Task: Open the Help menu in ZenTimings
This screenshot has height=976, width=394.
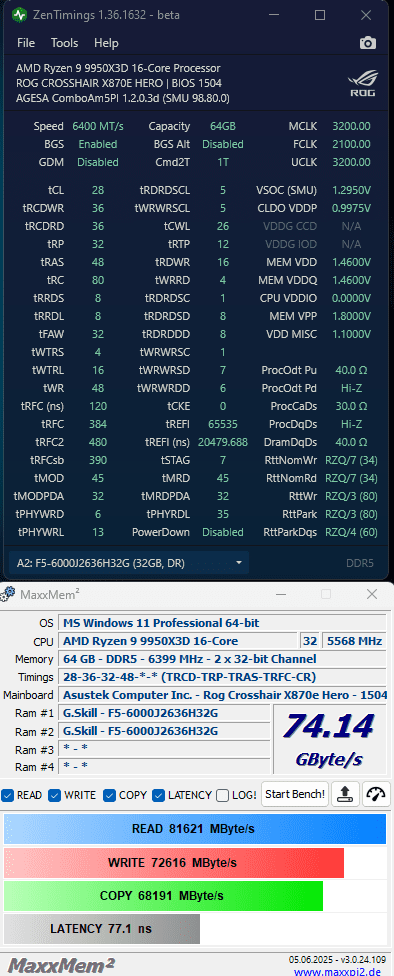Action: point(106,43)
